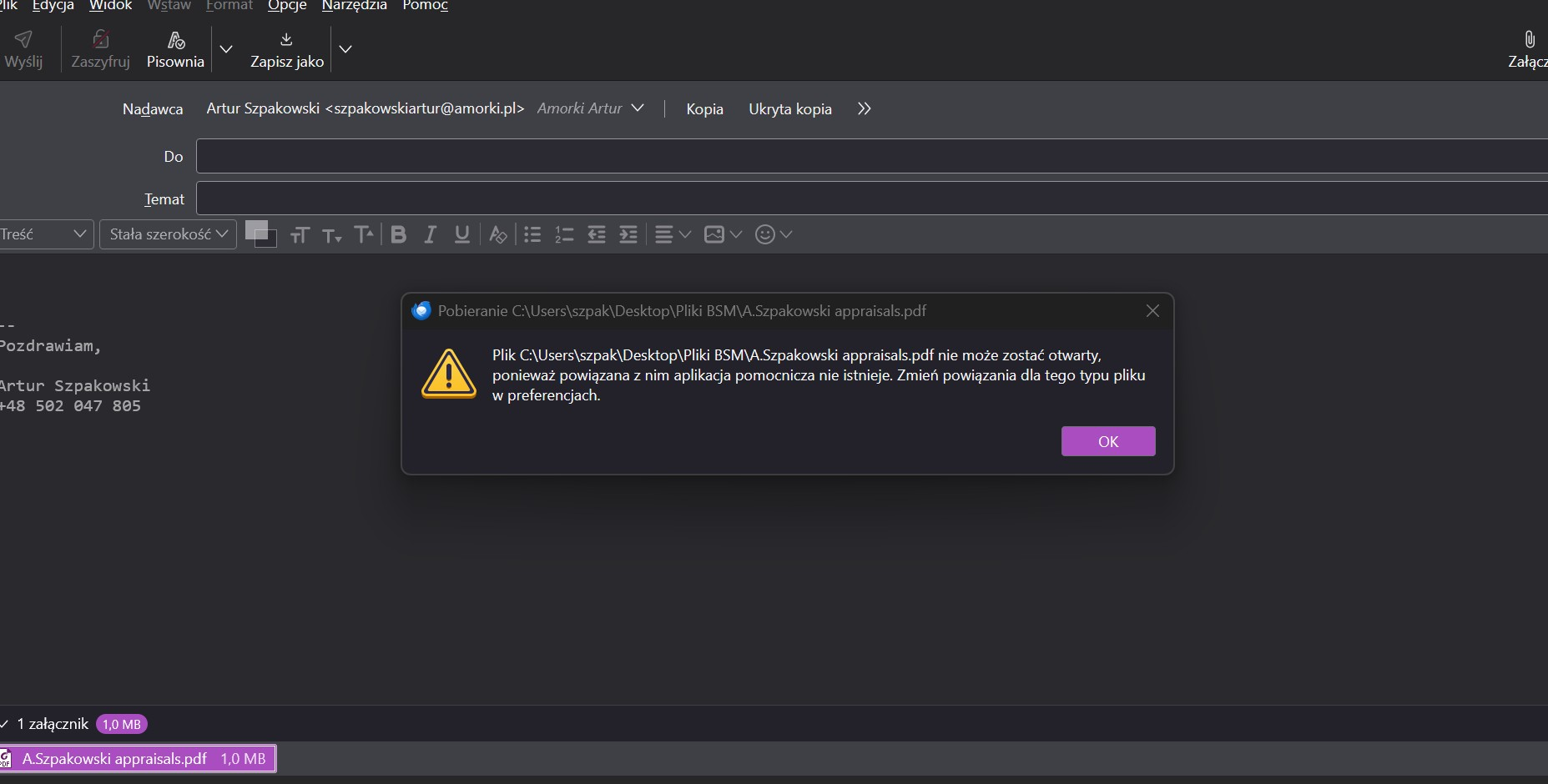Open the Pomoc menu
The height and width of the screenshot is (784, 1548).
(426, 6)
